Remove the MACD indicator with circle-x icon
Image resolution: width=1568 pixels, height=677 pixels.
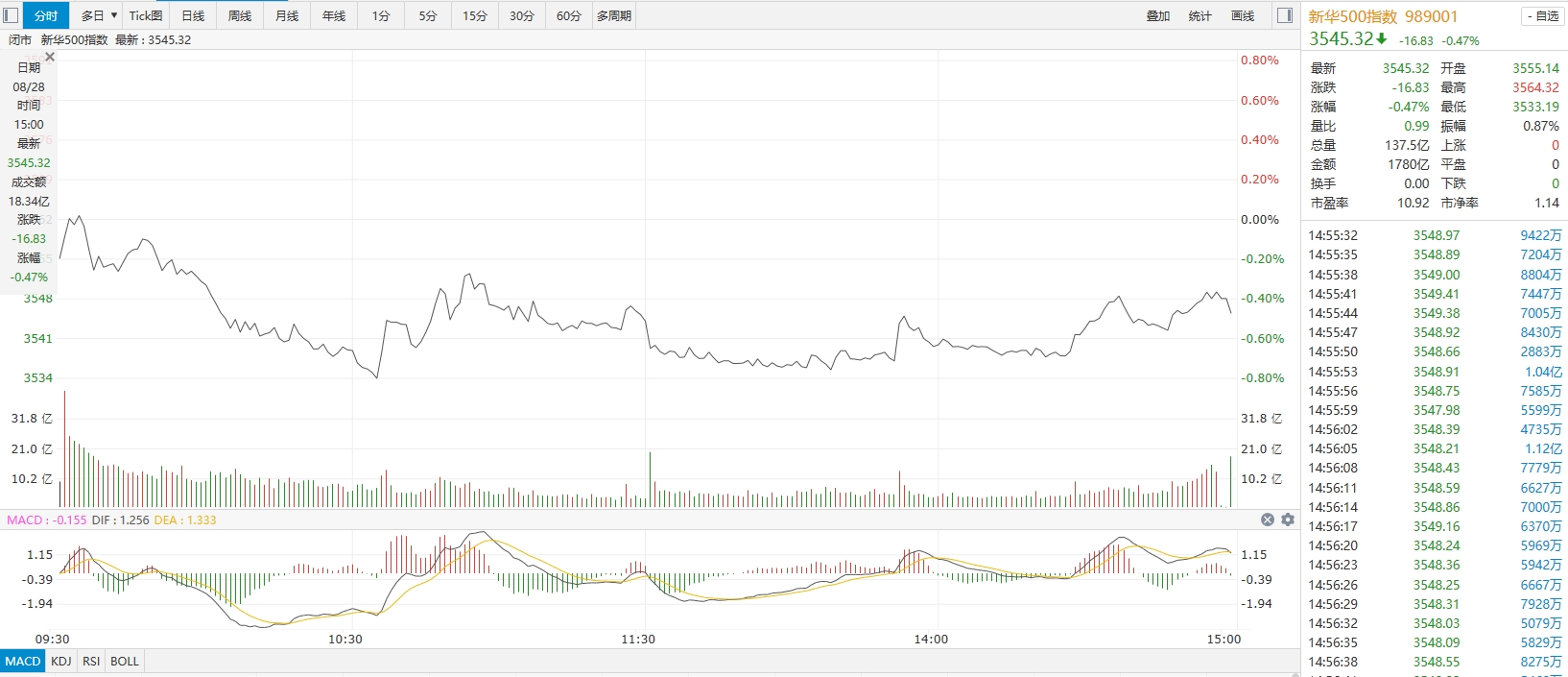pyautogui.click(x=1267, y=520)
